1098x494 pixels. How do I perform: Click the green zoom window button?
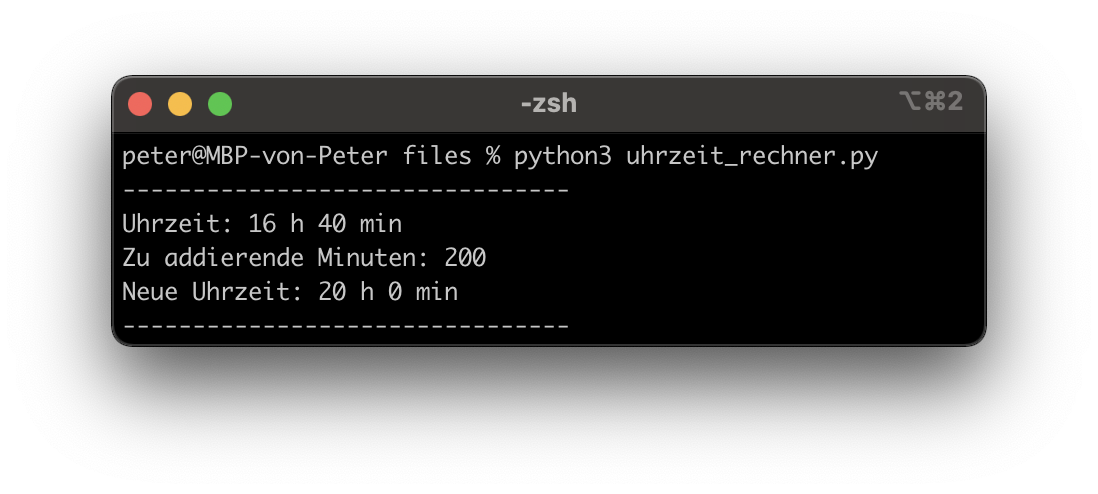(220, 104)
